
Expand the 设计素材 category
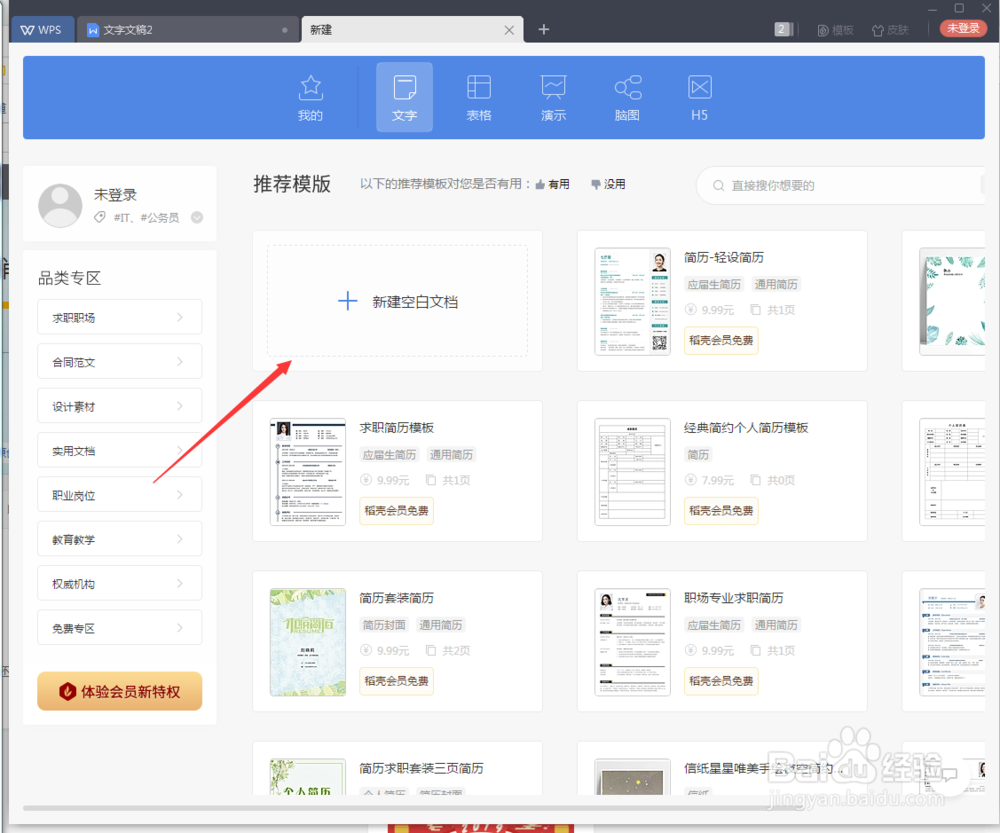119,406
